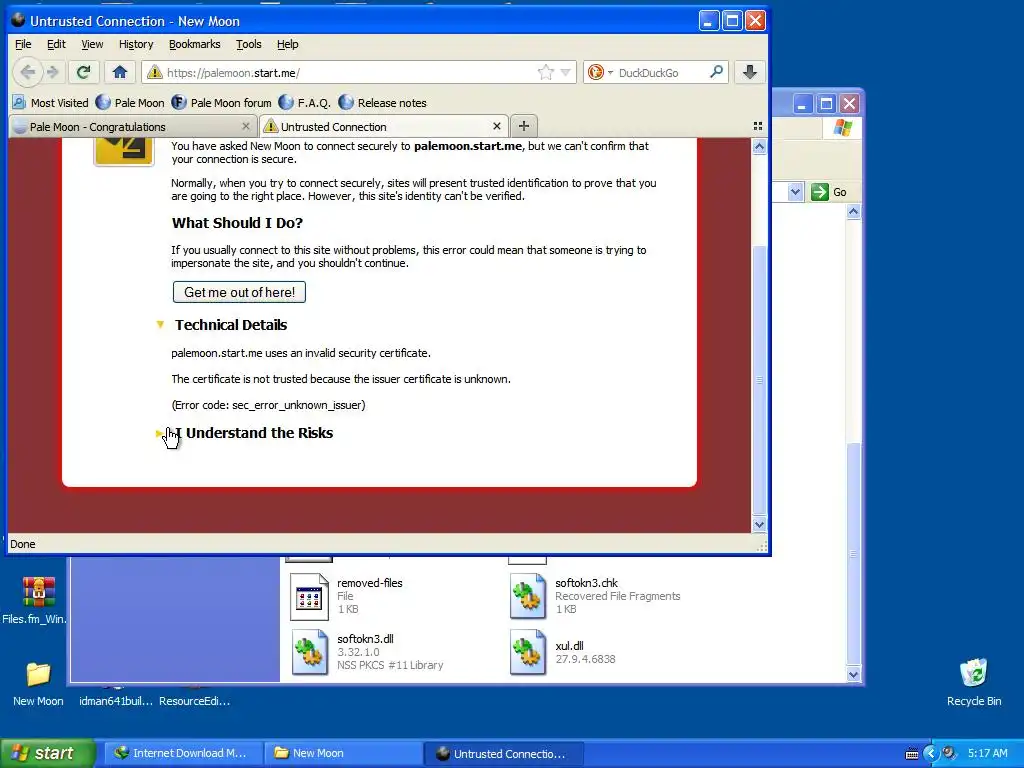
Task: Open the Pale Moon forum bookmark
Action: (x=221, y=103)
